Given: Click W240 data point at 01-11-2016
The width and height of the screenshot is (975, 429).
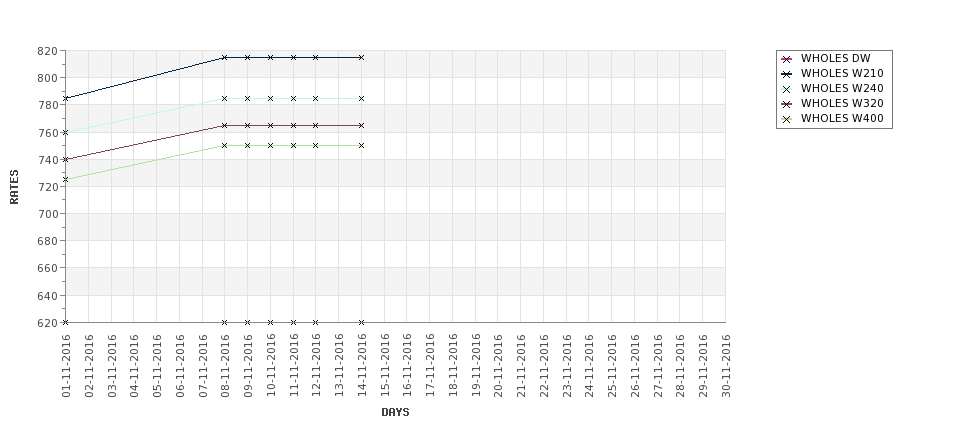Looking at the screenshot, I should pos(65,132).
